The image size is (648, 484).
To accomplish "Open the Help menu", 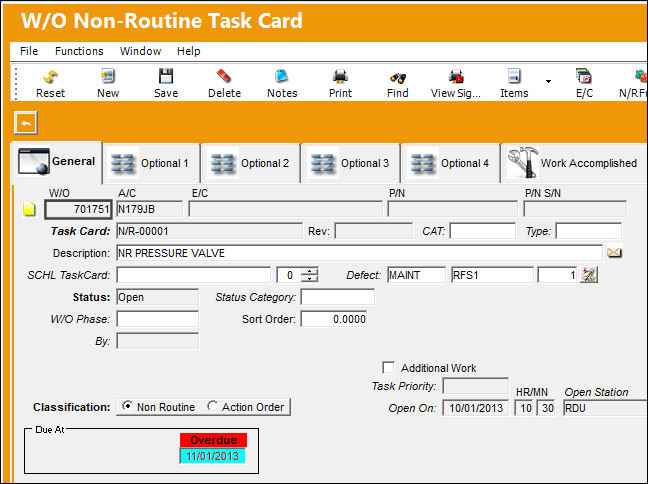I will pos(188,51).
